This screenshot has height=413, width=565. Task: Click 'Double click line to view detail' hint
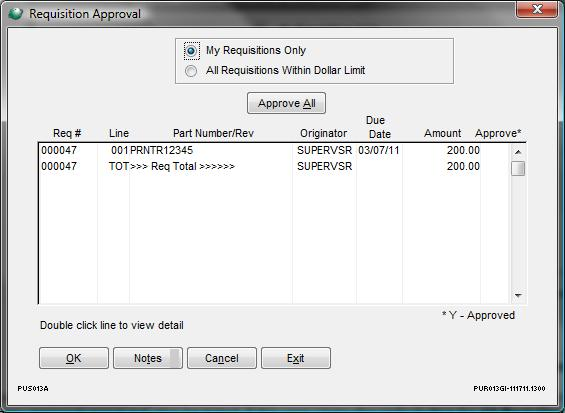112,325
